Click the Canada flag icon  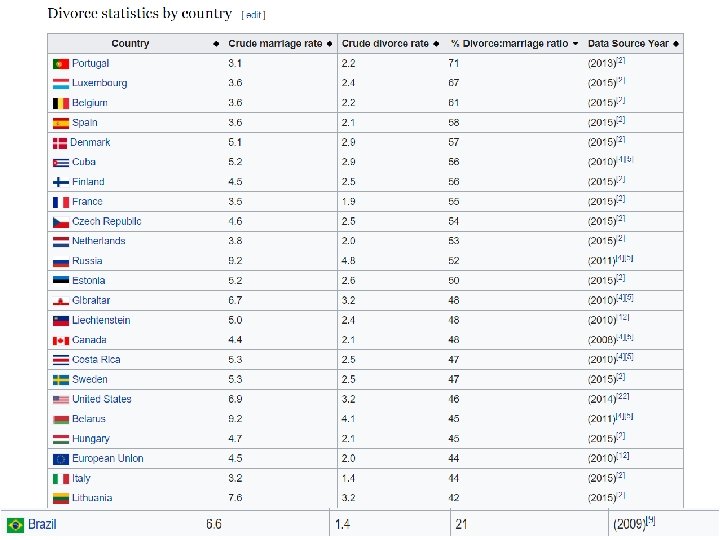coord(60,340)
